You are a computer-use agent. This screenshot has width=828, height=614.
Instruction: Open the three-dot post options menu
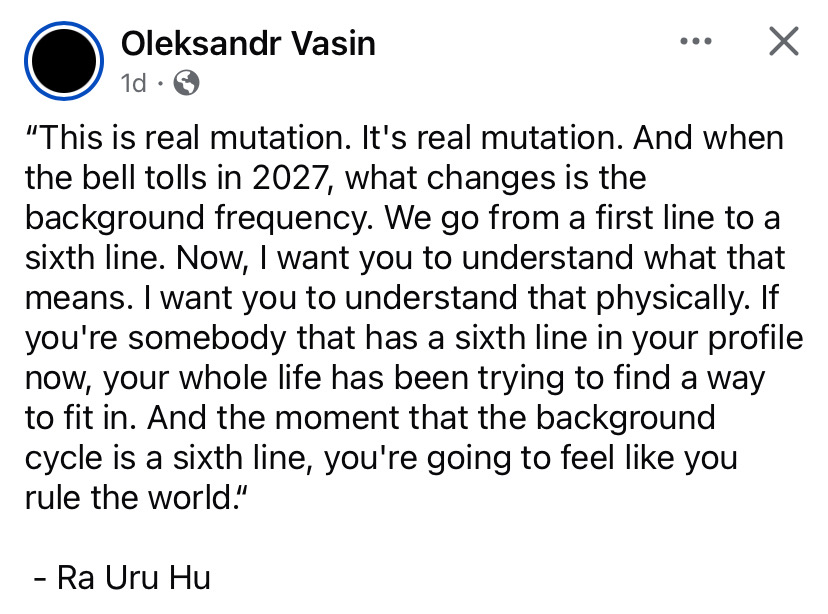point(696,41)
